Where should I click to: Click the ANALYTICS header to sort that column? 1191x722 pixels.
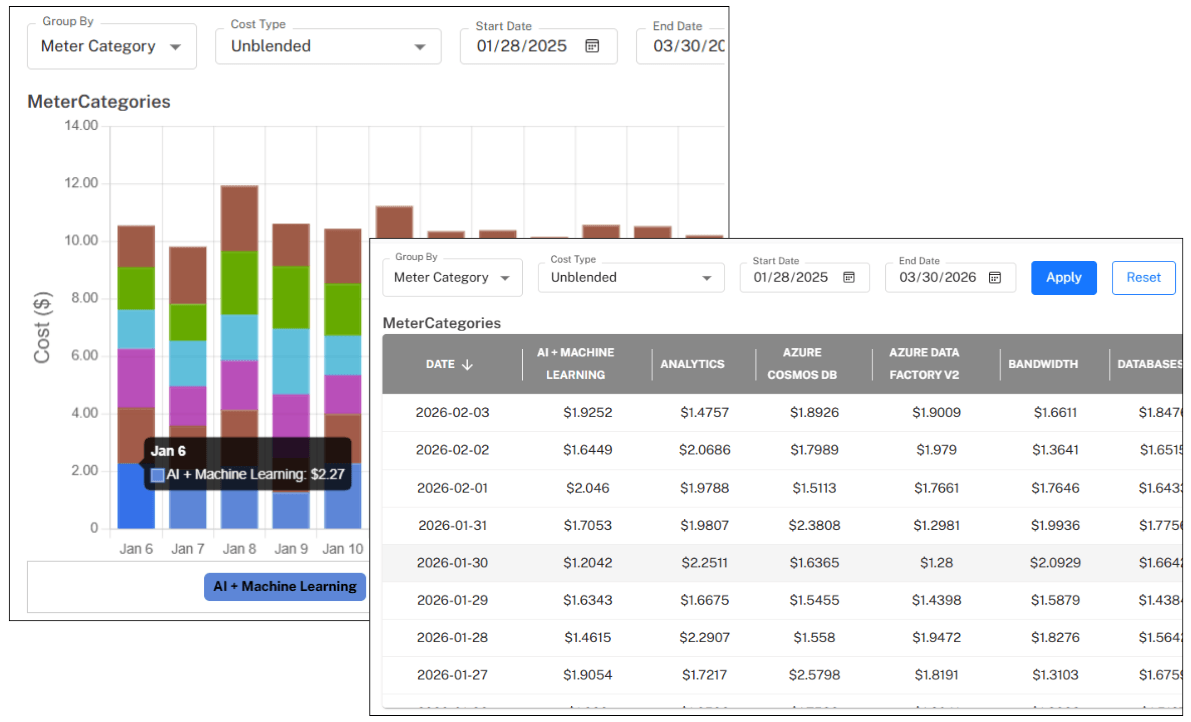[692, 364]
